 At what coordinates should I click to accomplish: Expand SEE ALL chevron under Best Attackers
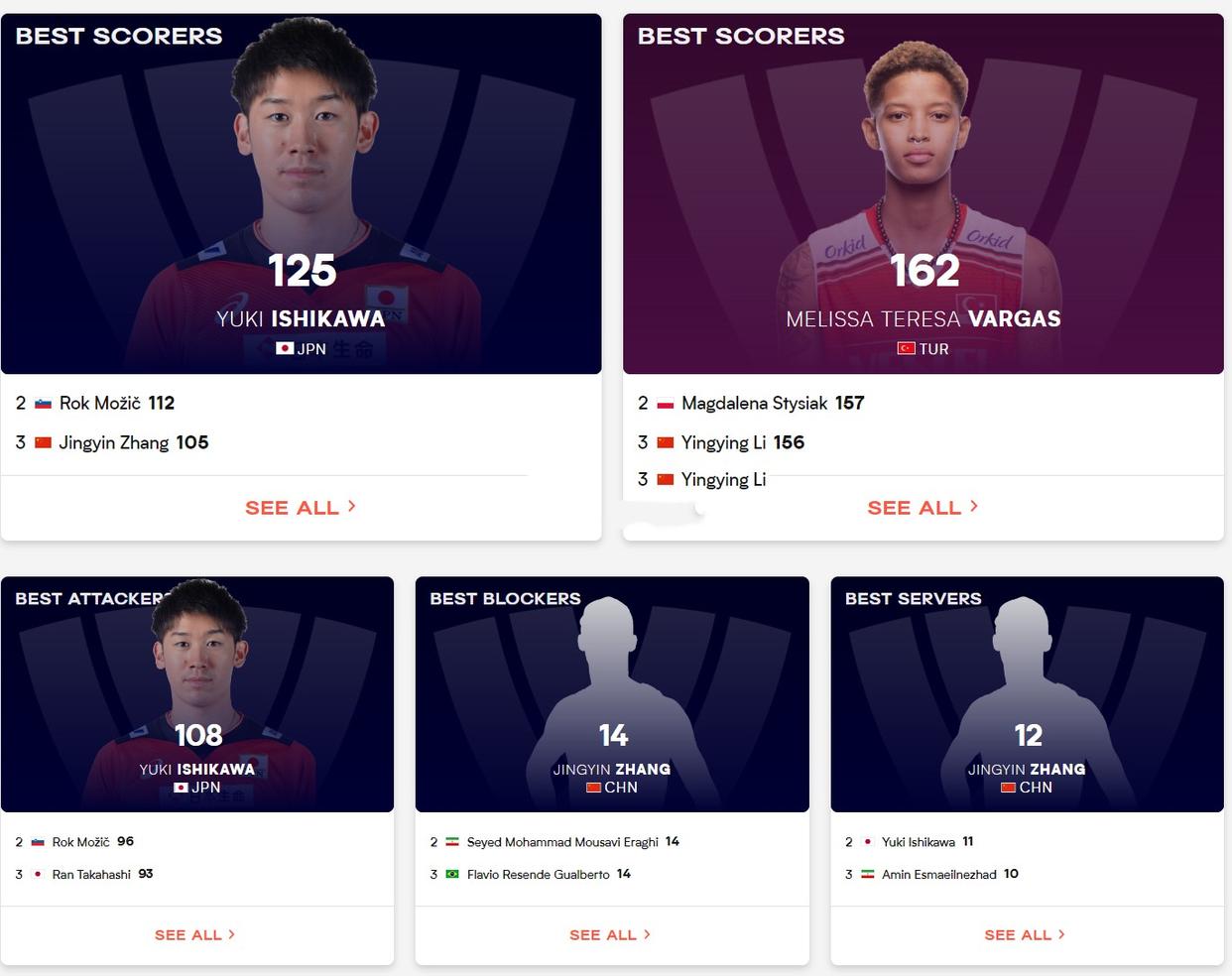tap(231, 934)
